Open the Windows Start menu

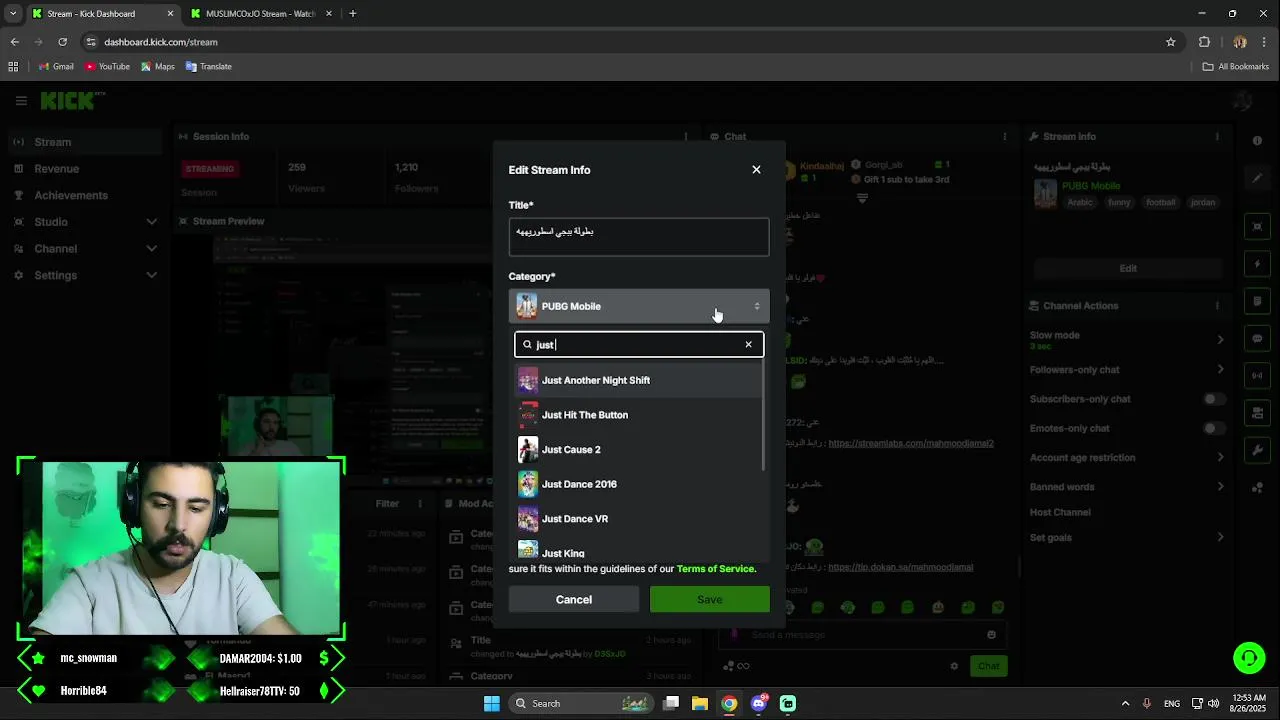coord(492,704)
